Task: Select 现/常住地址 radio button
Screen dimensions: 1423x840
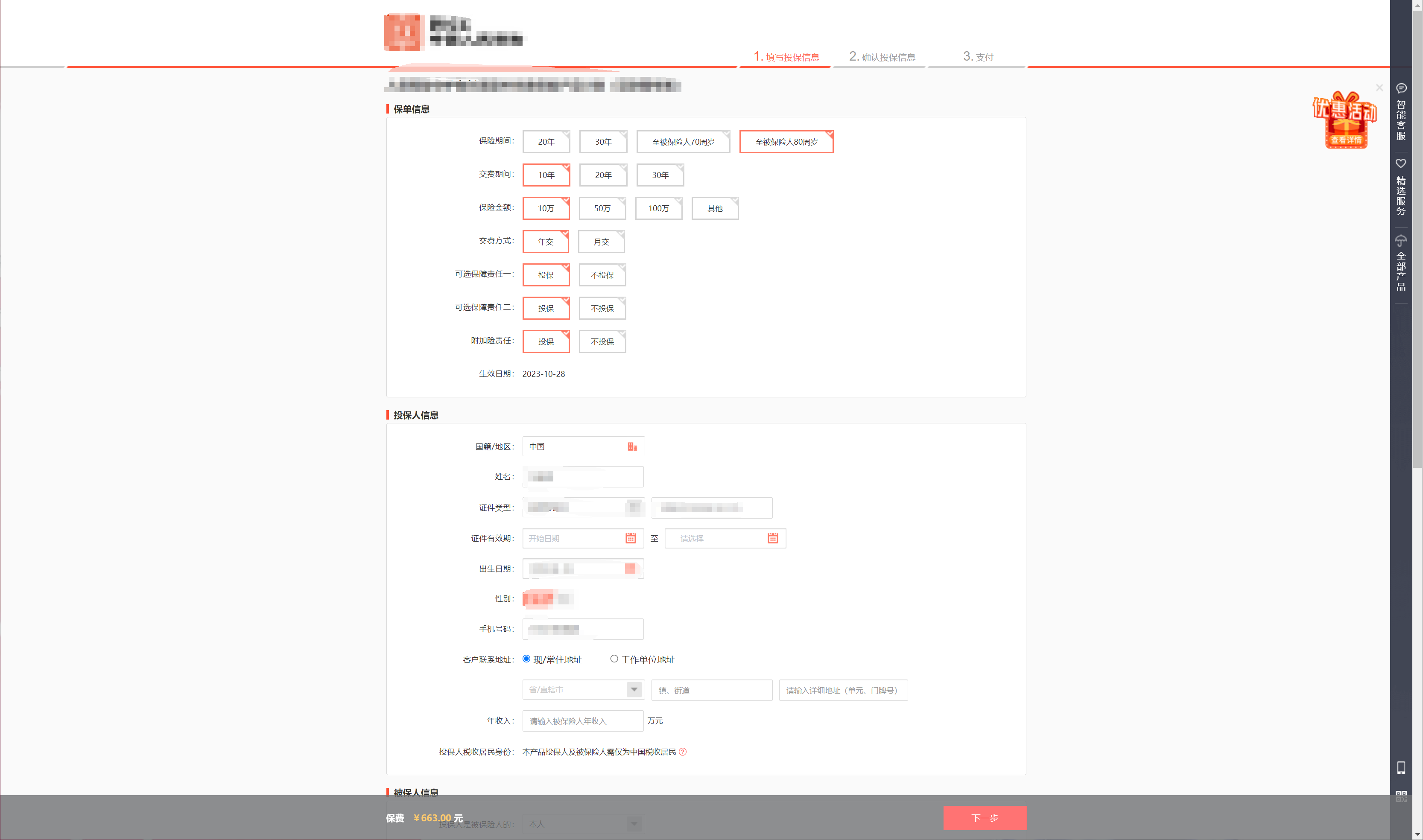Action: coord(526,659)
